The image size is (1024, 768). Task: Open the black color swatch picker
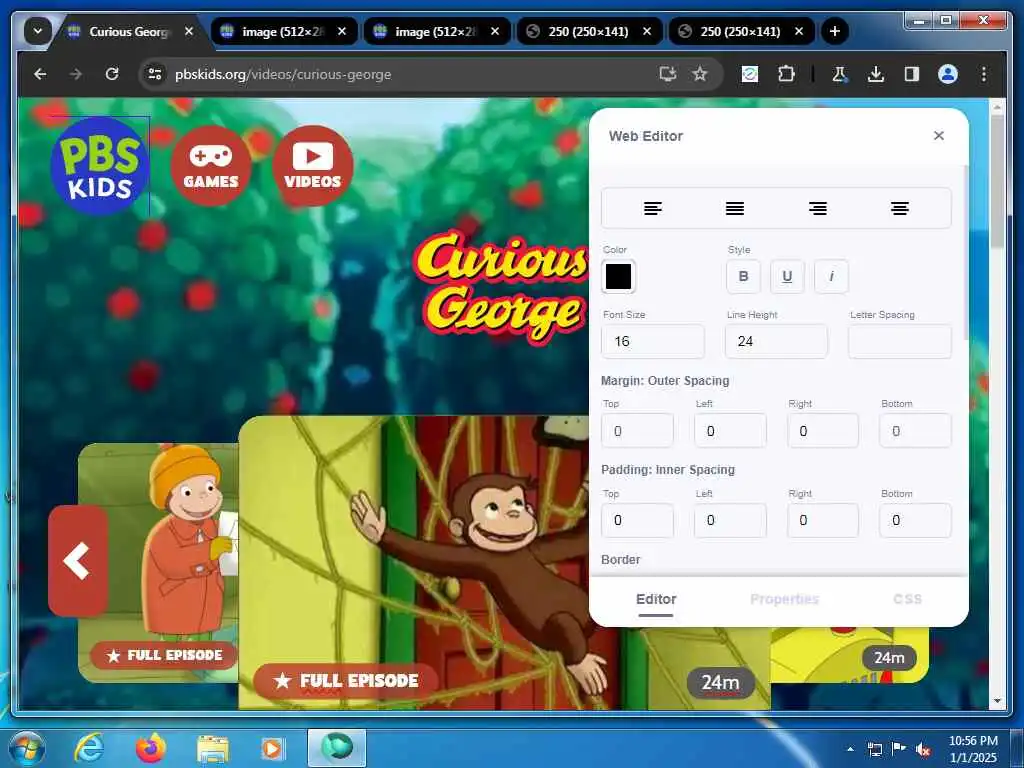618,276
